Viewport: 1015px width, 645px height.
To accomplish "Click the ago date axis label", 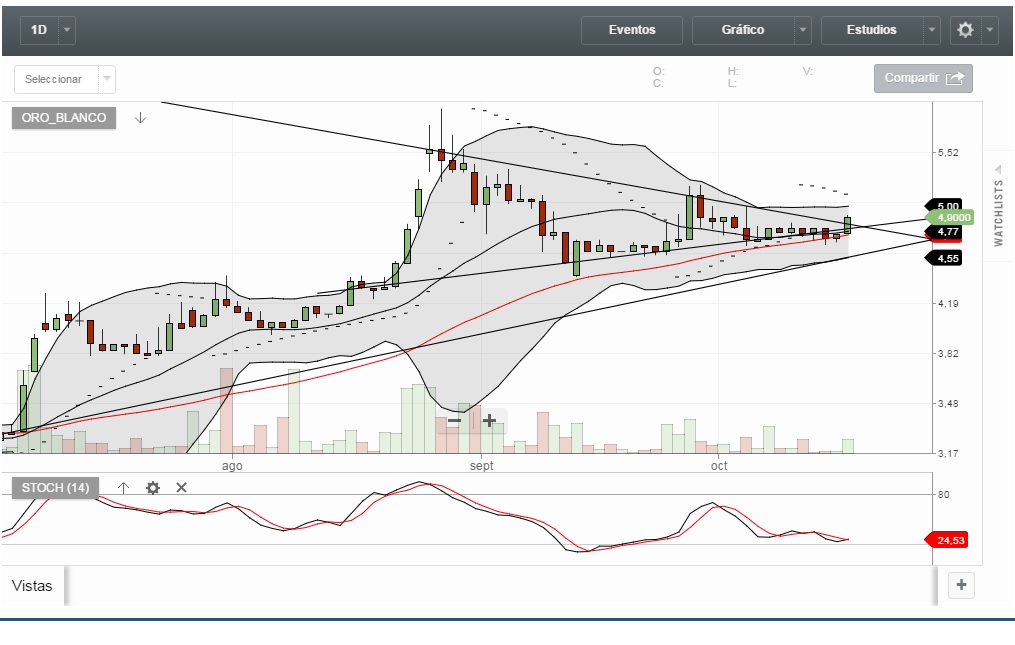I will pyautogui.click(x=232, y=466).
